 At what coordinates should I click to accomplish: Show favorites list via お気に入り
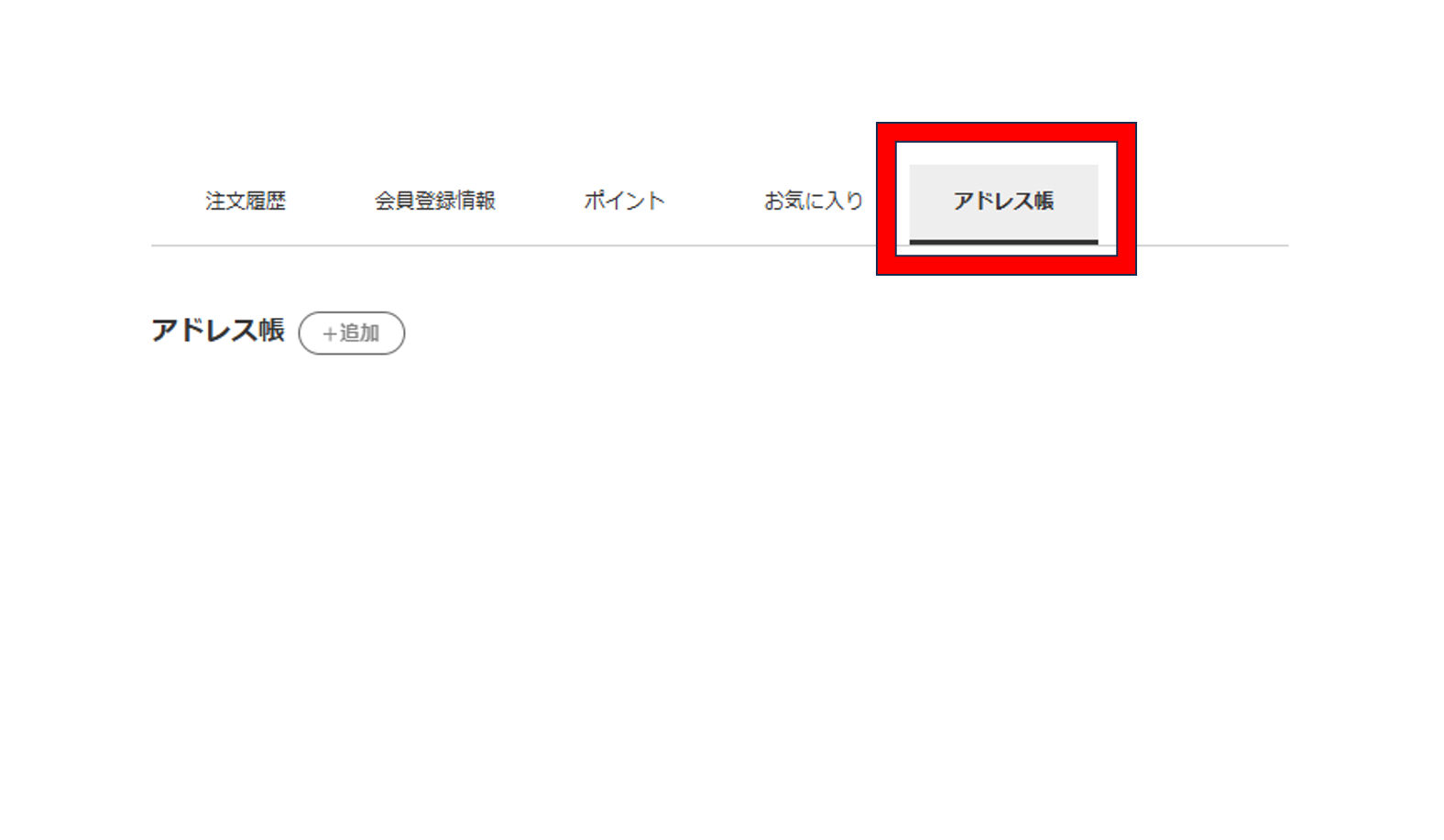click(814, 201)
